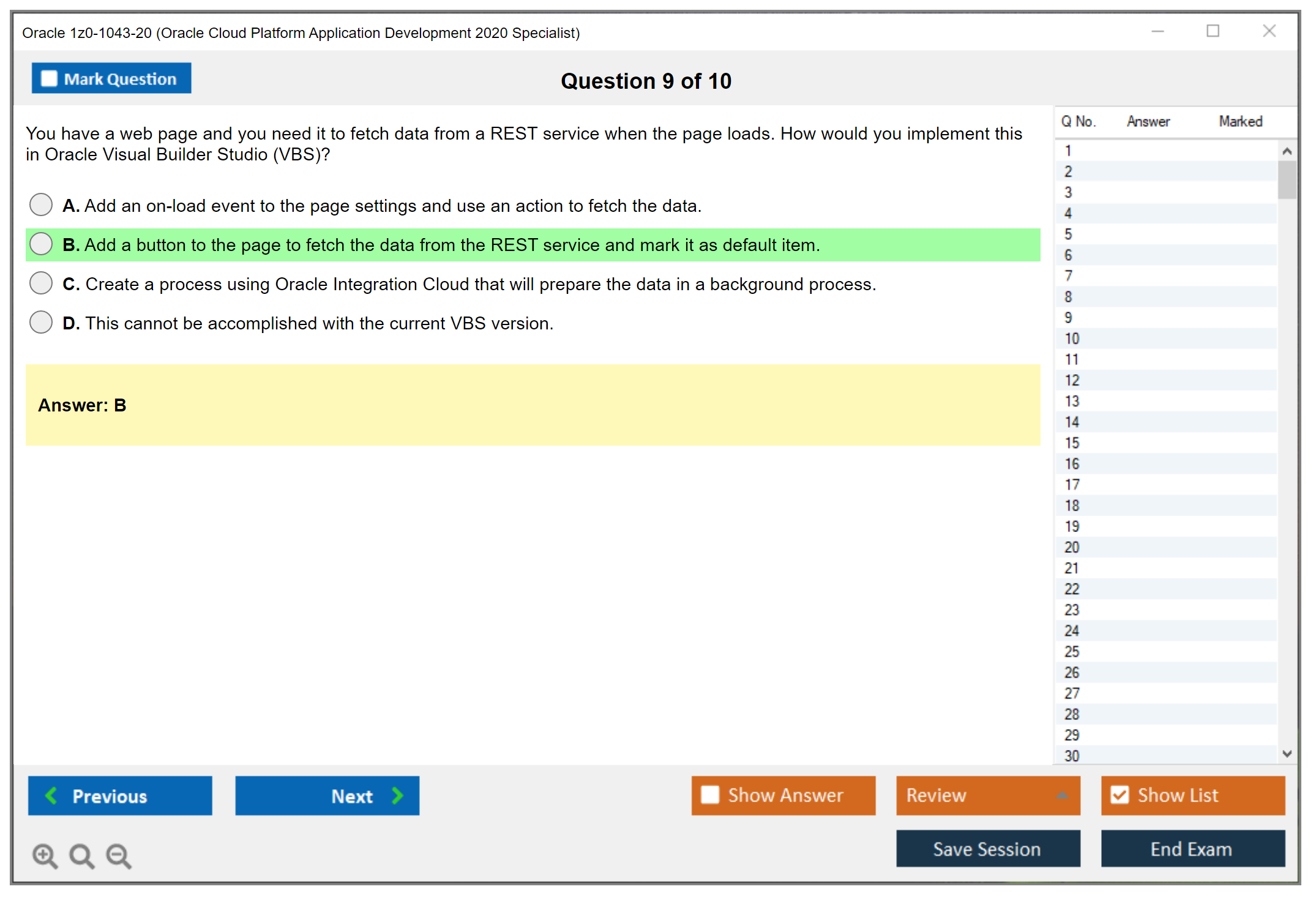
Task: Enable the Show Answer checkbox
Action: click(710, 795)
